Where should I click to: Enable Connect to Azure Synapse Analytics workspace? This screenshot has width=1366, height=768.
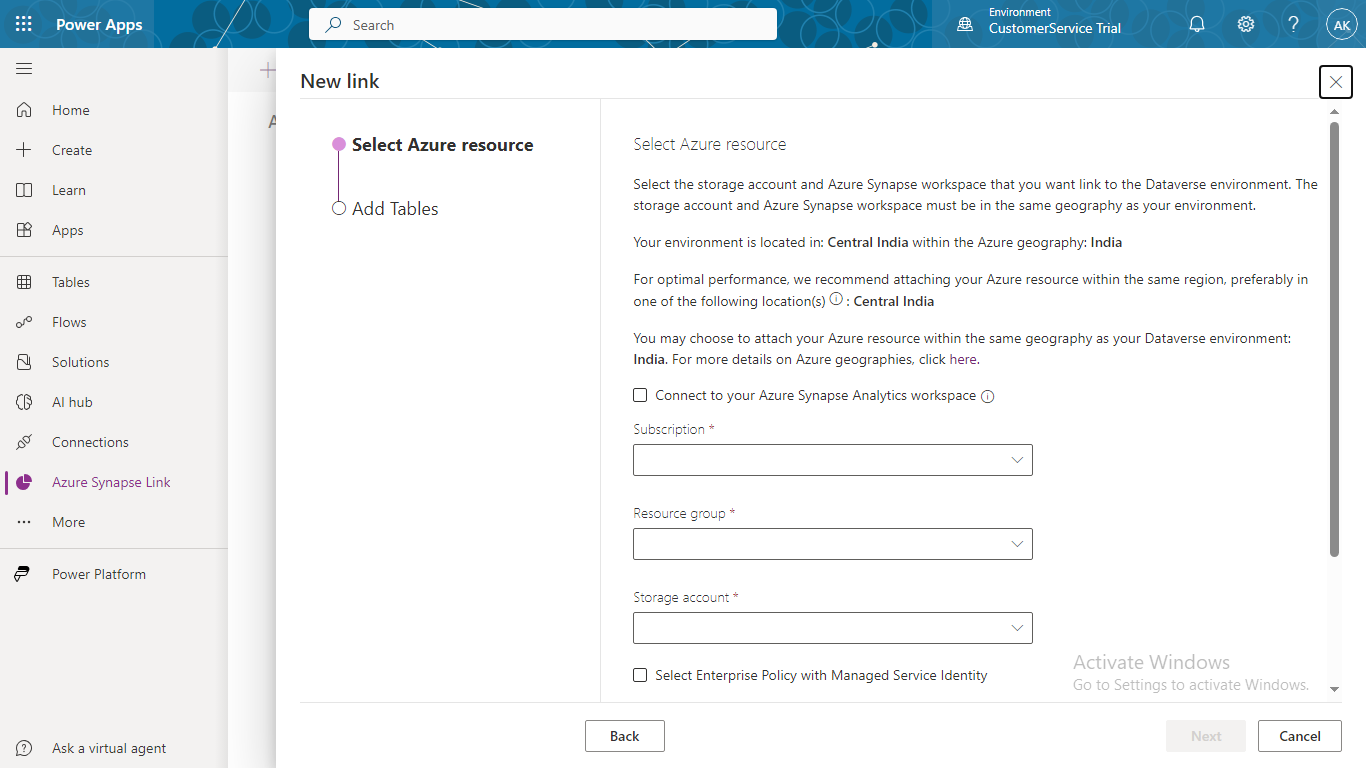coord(640,395)
